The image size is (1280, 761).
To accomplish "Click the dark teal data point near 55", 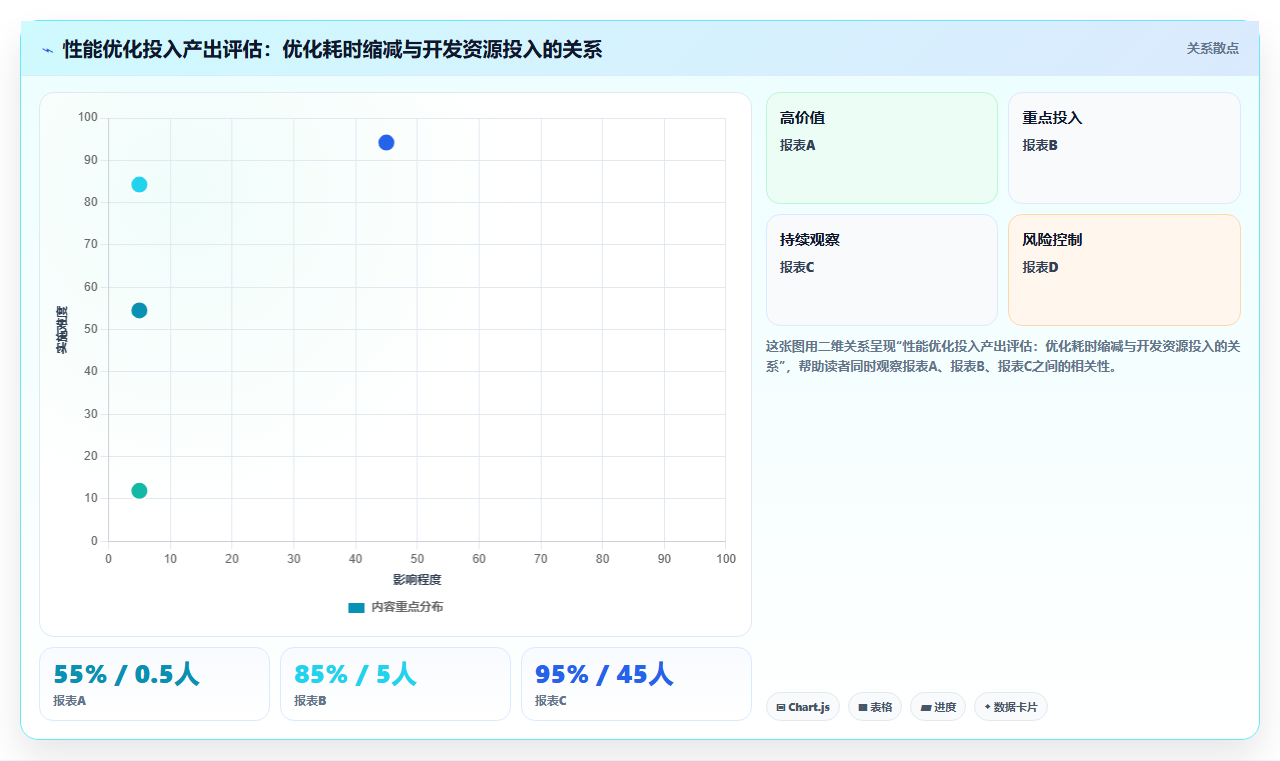I will pyautogui.click(x=139, y=310).
